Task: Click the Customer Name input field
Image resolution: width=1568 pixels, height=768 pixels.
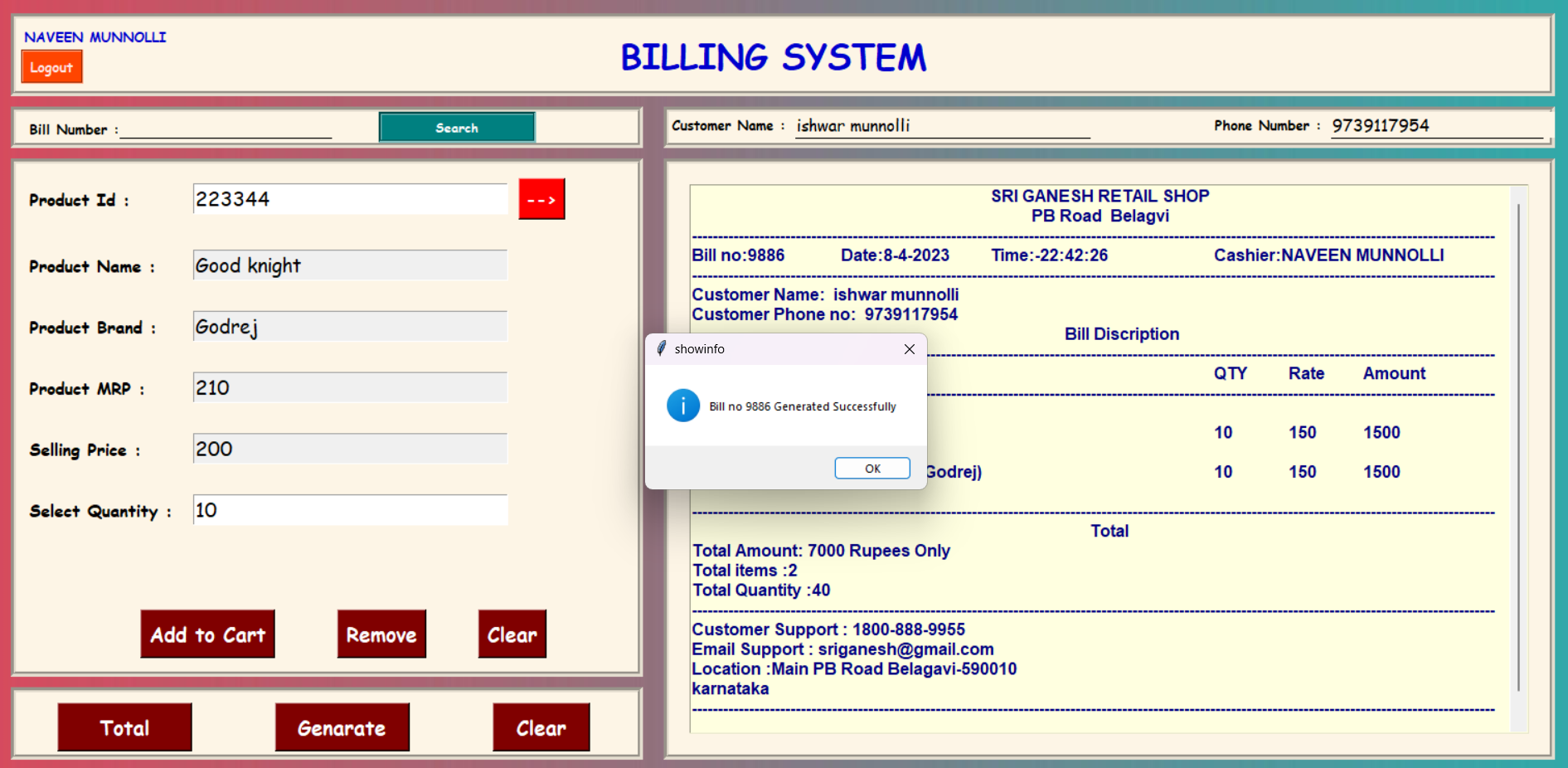Action: pyautogui.click(x=943, y=126)
